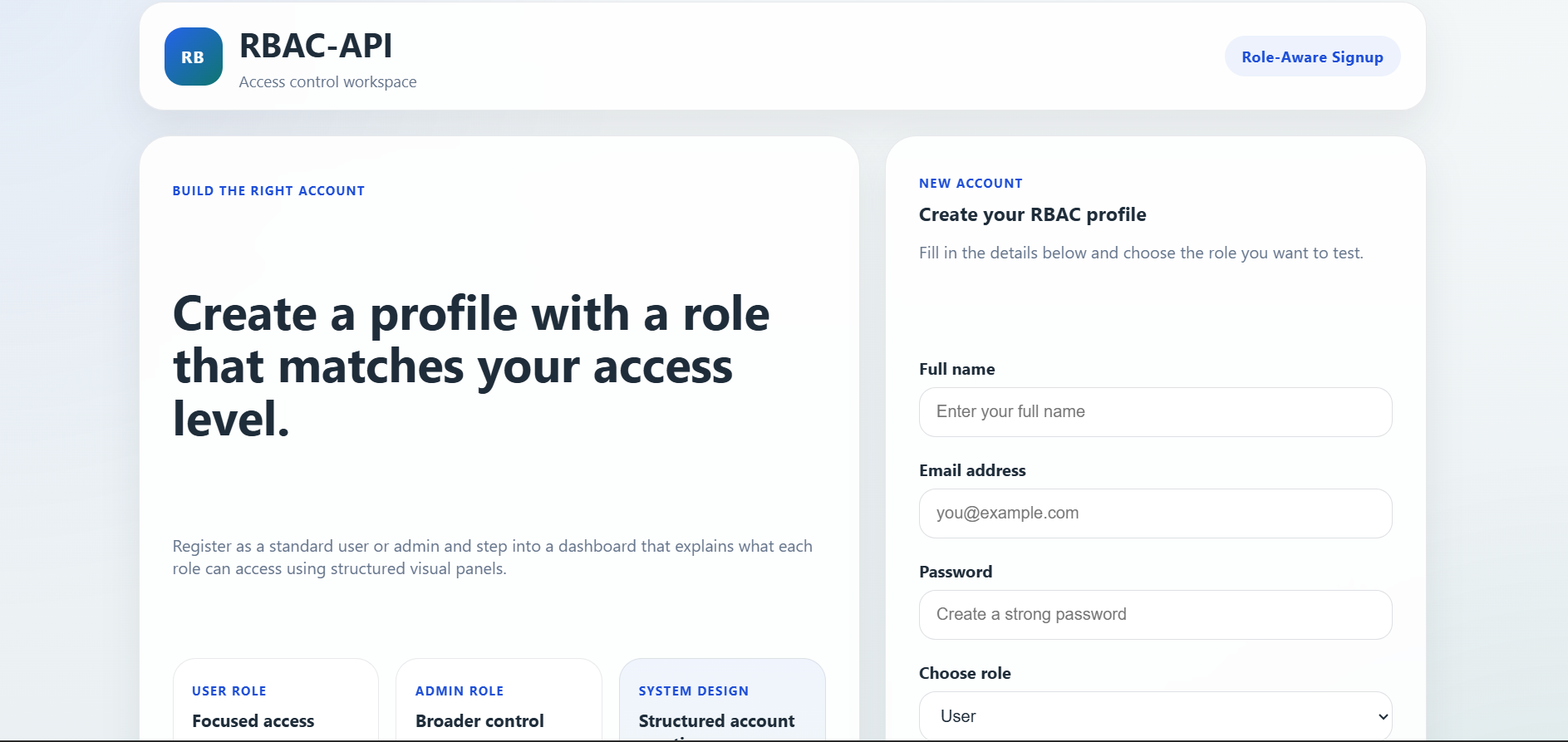Click the Full name label
Viewport: 1568px width, 742px height.
(956, 369)
